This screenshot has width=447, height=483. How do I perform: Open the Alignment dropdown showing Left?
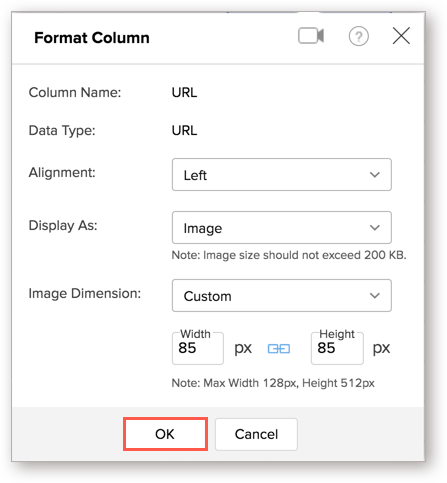(x=282, y=175)
